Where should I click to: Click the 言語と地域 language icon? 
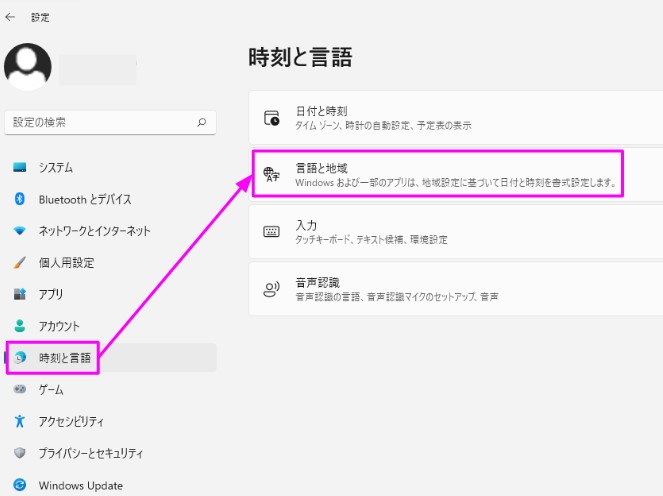click(x=271, y=174)
